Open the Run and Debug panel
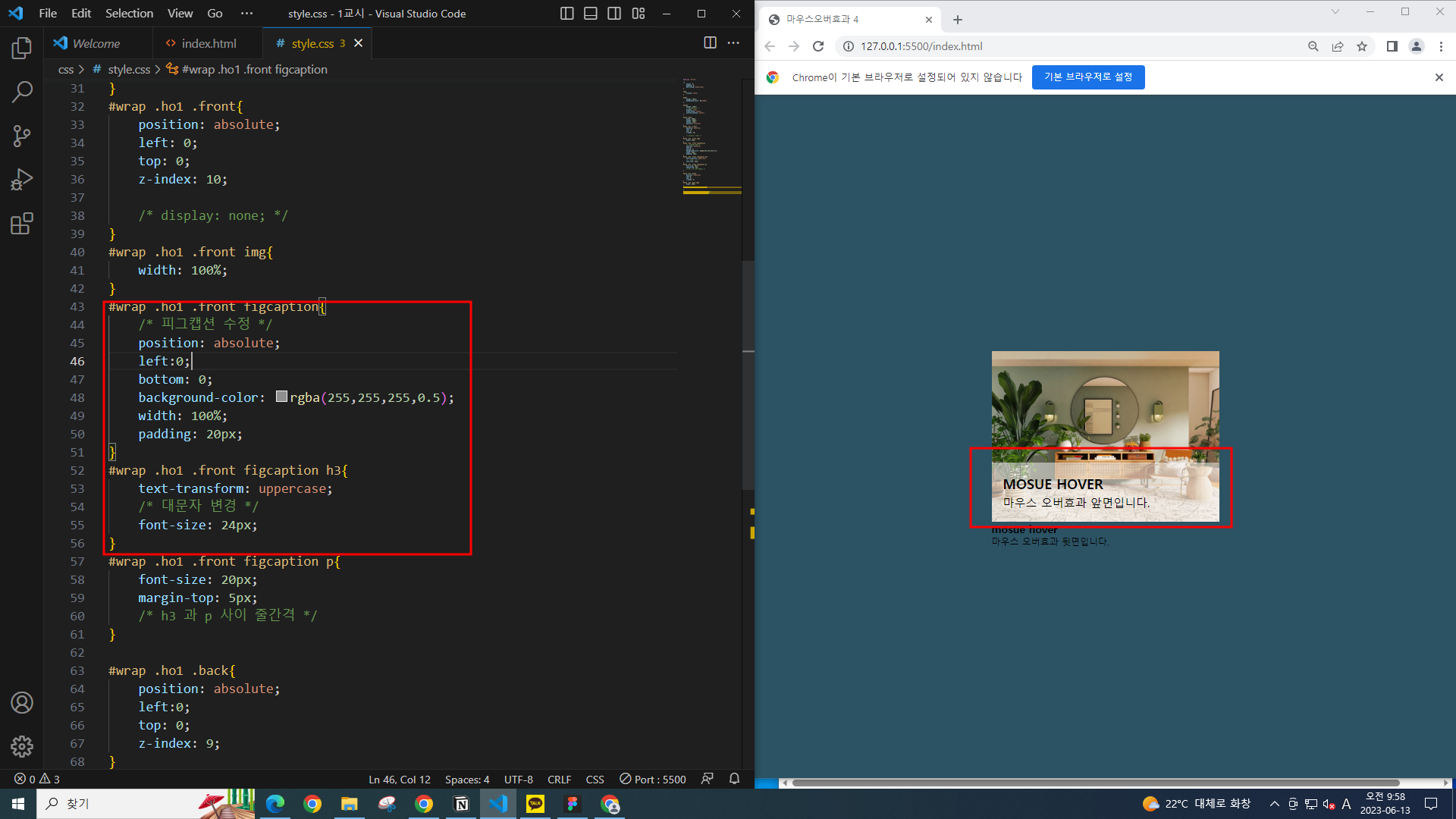The width and height of the screenshot is (1456, 819). tap(22, 180)
